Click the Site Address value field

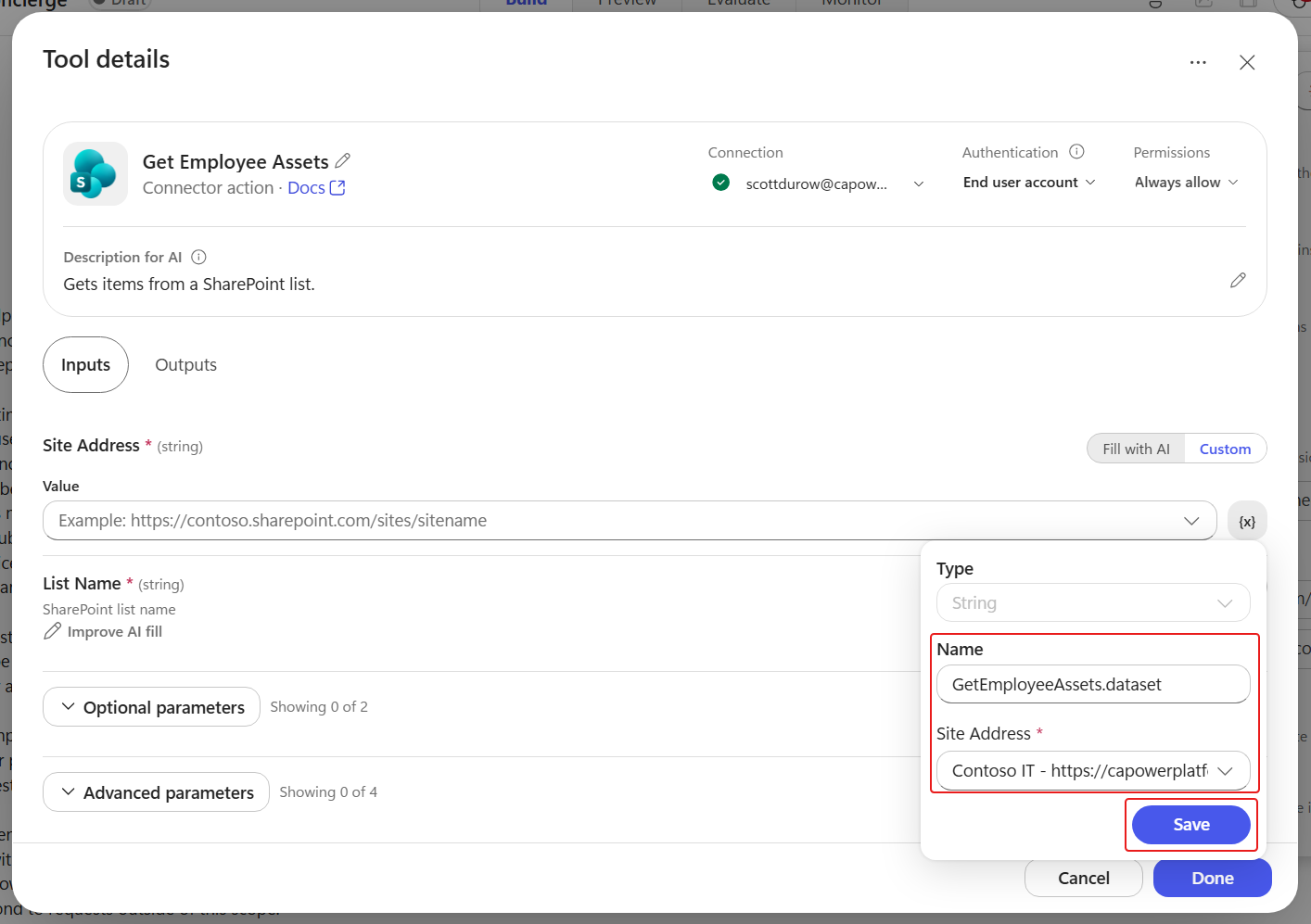click(x=630, y=520)
